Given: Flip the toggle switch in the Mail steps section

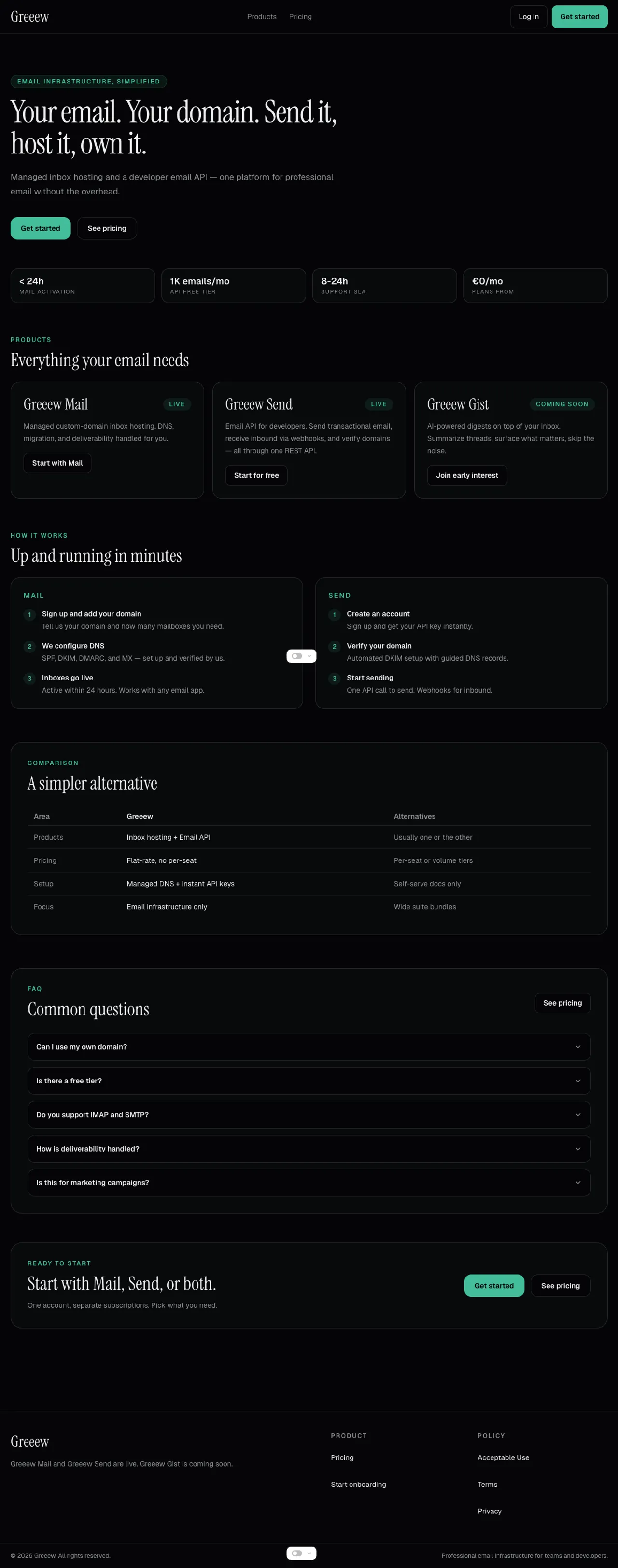Looking at the screenshot, I should pyautogui.click(x=296, y=655).
